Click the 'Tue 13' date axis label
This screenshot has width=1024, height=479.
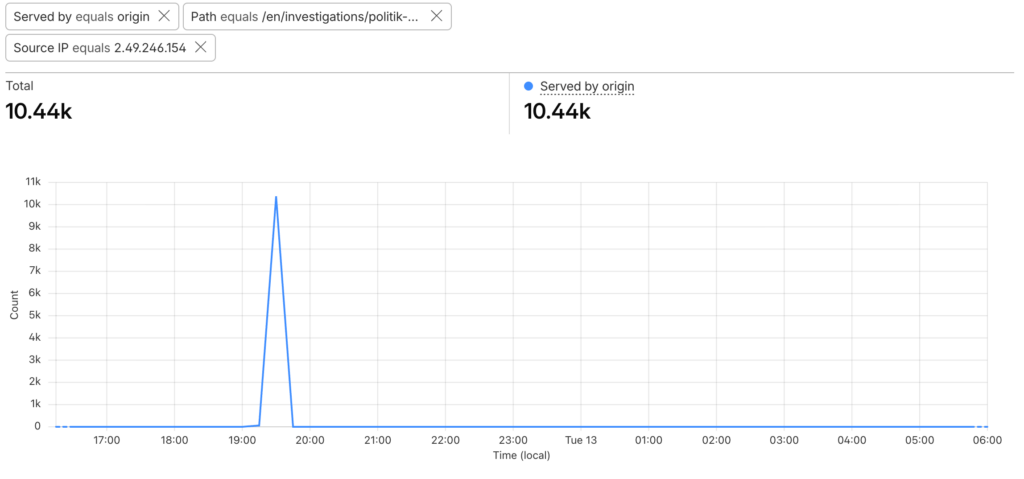click(x=581, y=440)
